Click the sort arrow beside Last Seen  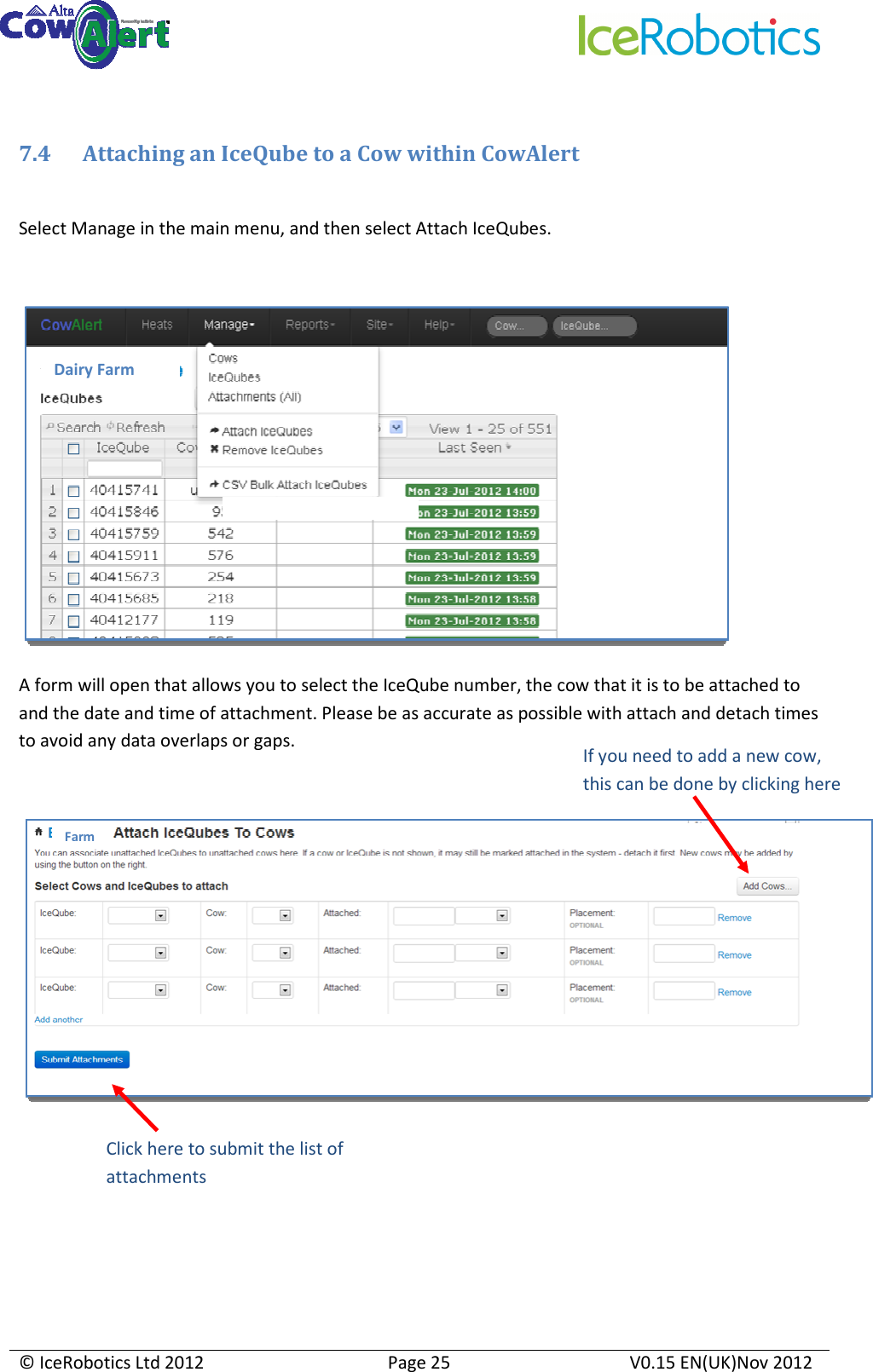tap(509, 447)
